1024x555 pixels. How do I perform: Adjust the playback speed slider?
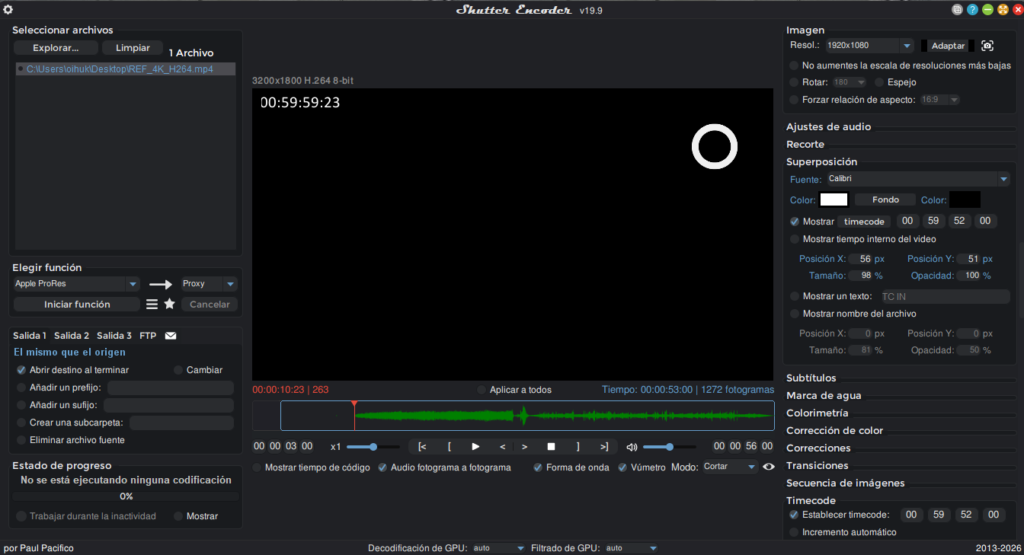(373, 447)
